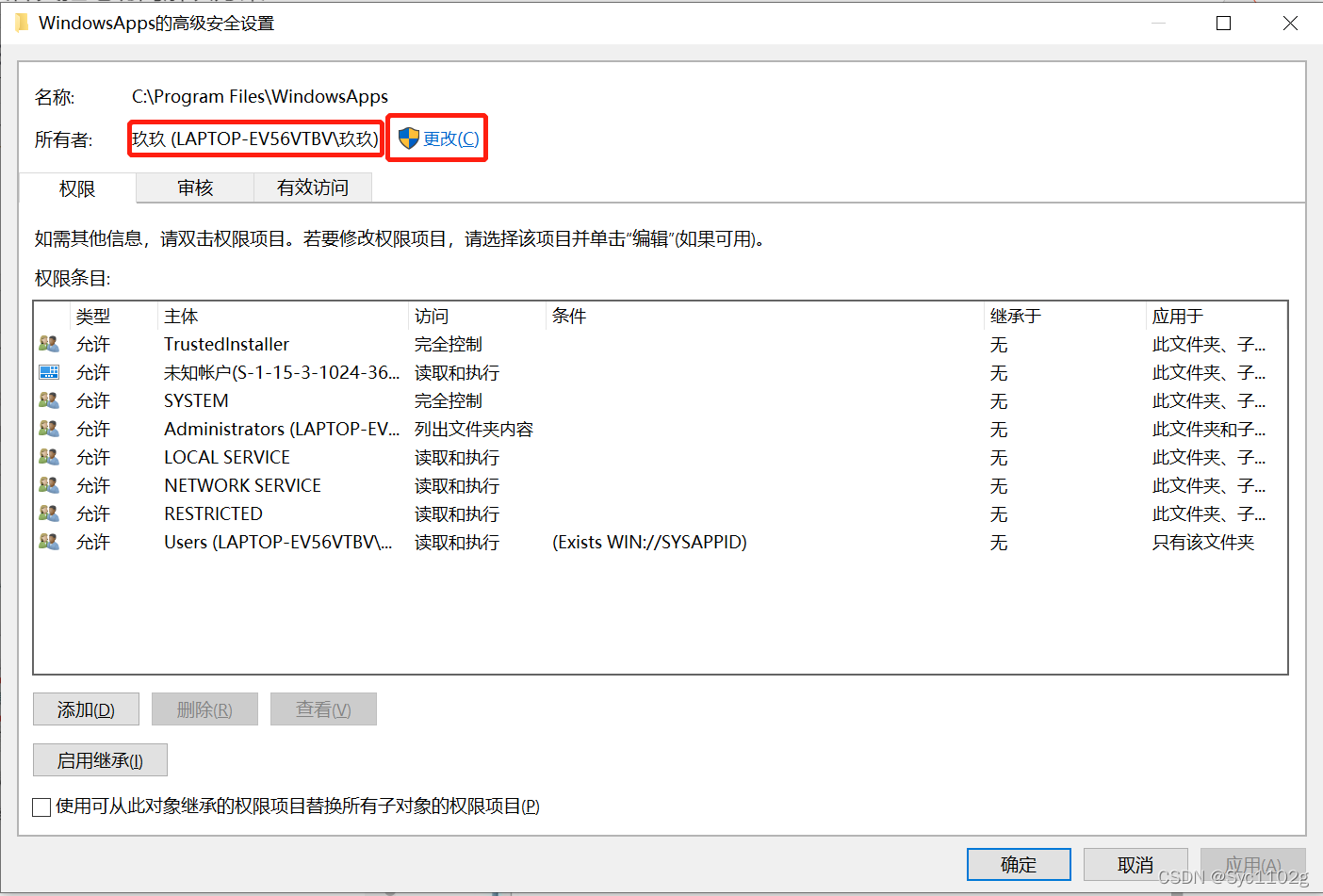The width and height of the screenshot is (1323, 896).
Task: Click the 取消 button
Action: point(1135,864)
